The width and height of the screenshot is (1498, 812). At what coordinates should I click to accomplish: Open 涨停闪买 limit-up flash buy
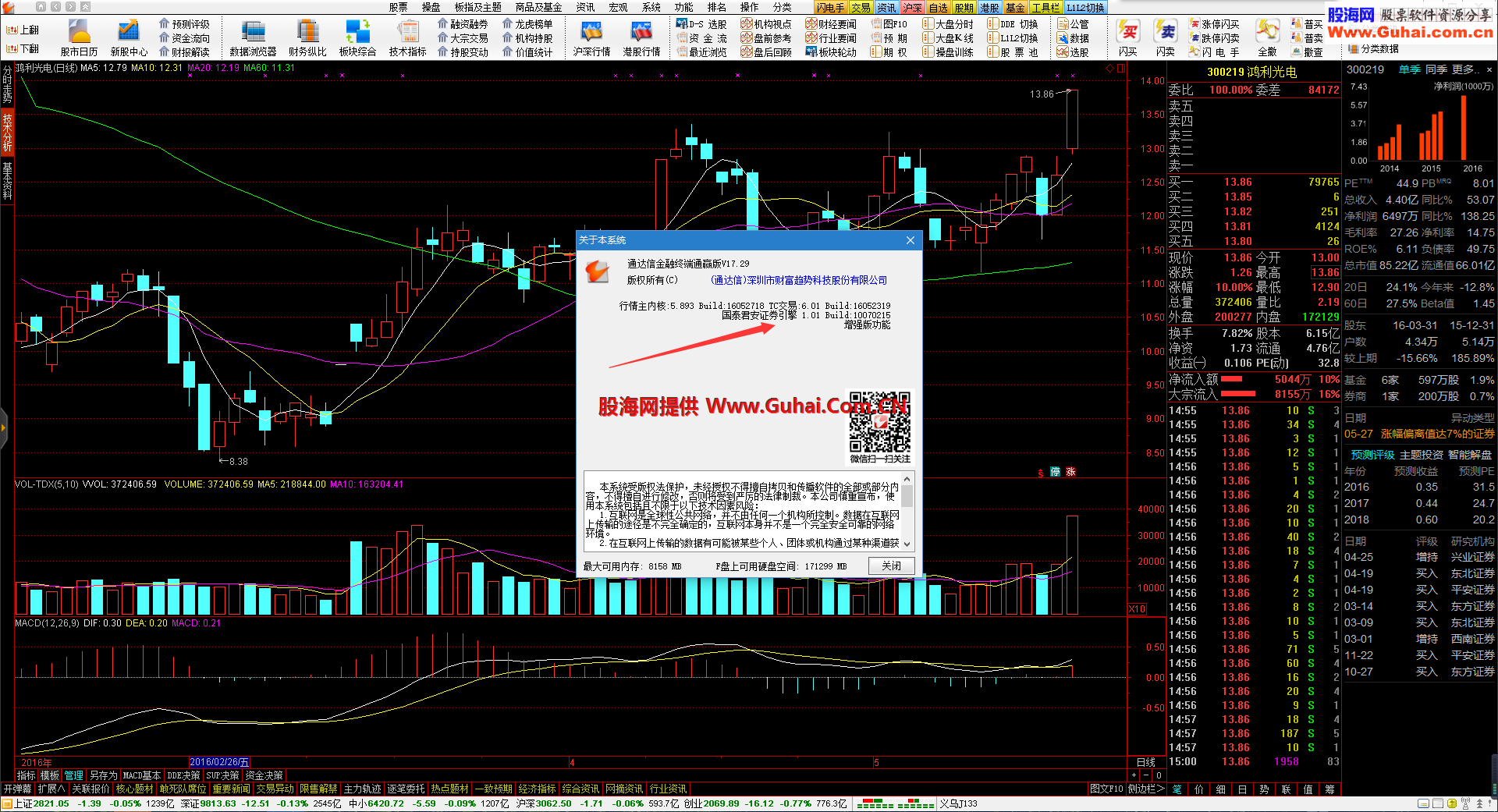click(x=1214, y=24)
